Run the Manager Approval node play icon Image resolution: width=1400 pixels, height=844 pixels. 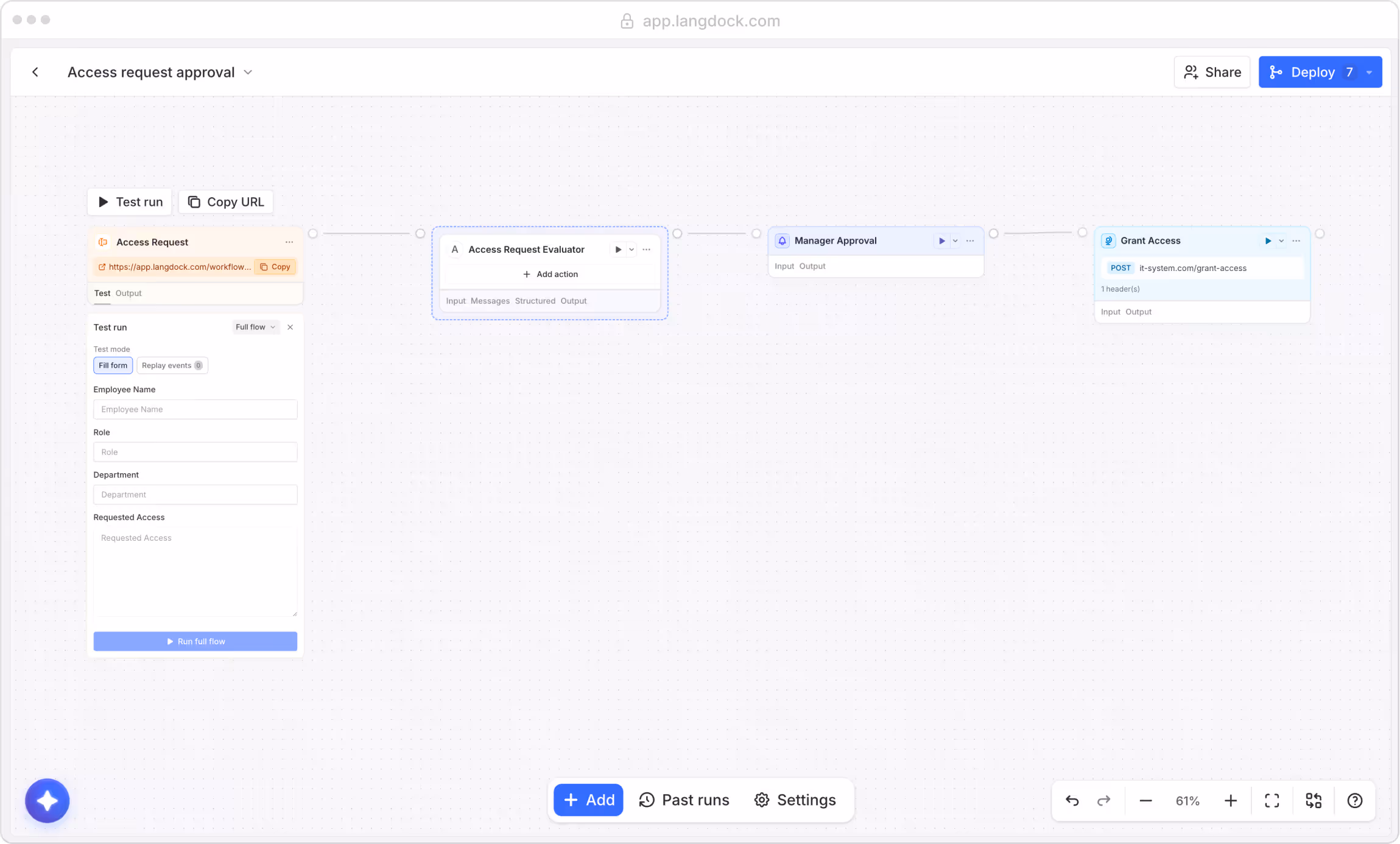[941, 241]
